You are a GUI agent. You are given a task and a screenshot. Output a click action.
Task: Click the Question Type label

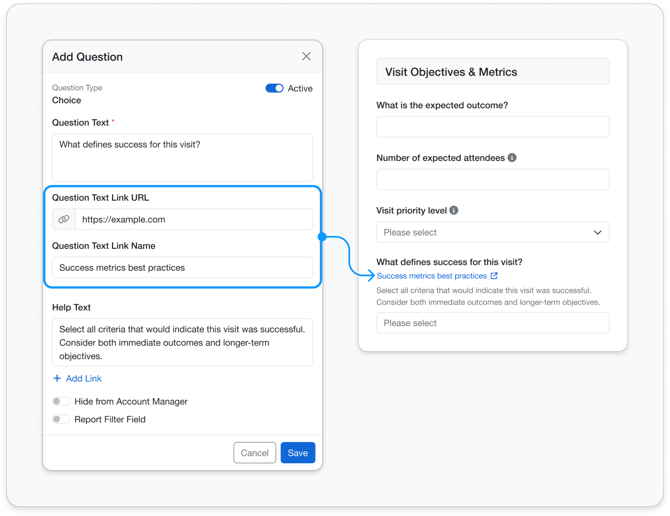point(77,88)
